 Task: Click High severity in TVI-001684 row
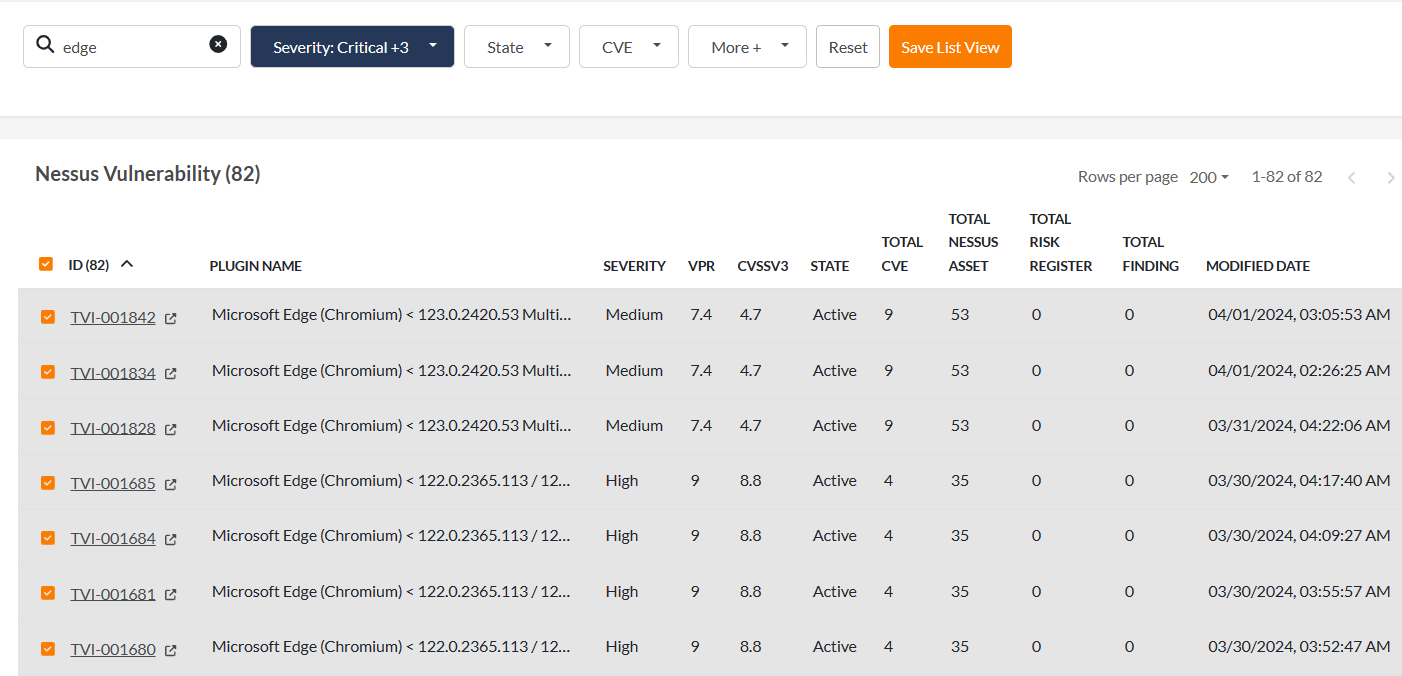[622, 536]
